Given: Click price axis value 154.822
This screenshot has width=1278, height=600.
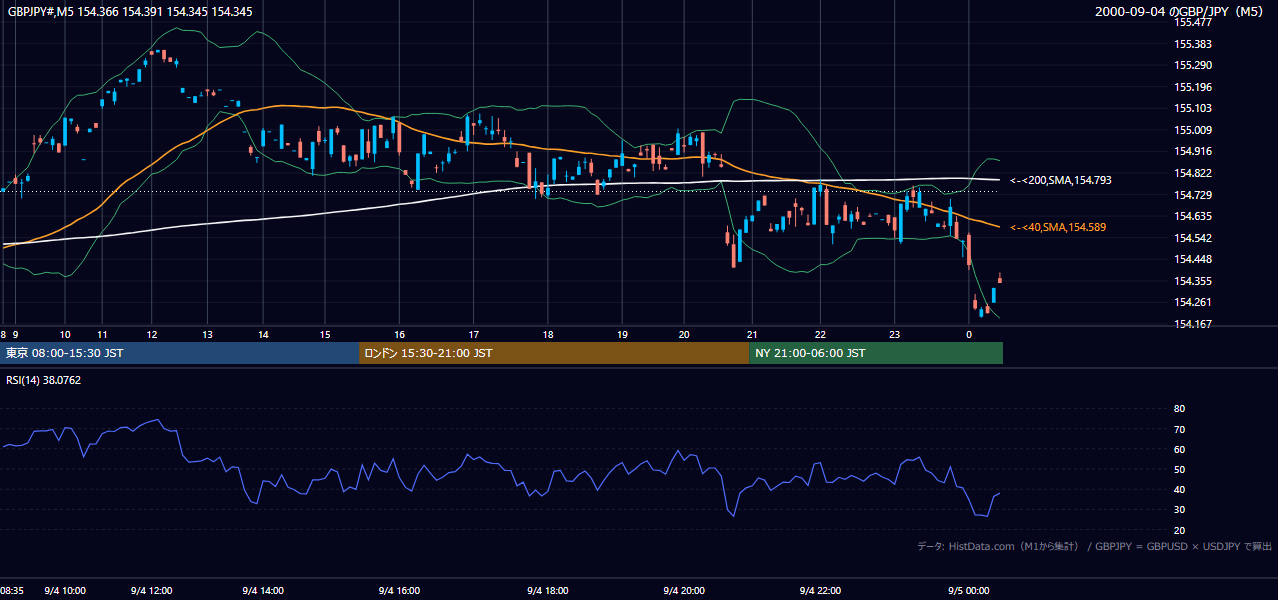Looking at the screenshot, I should point(1192,173).
